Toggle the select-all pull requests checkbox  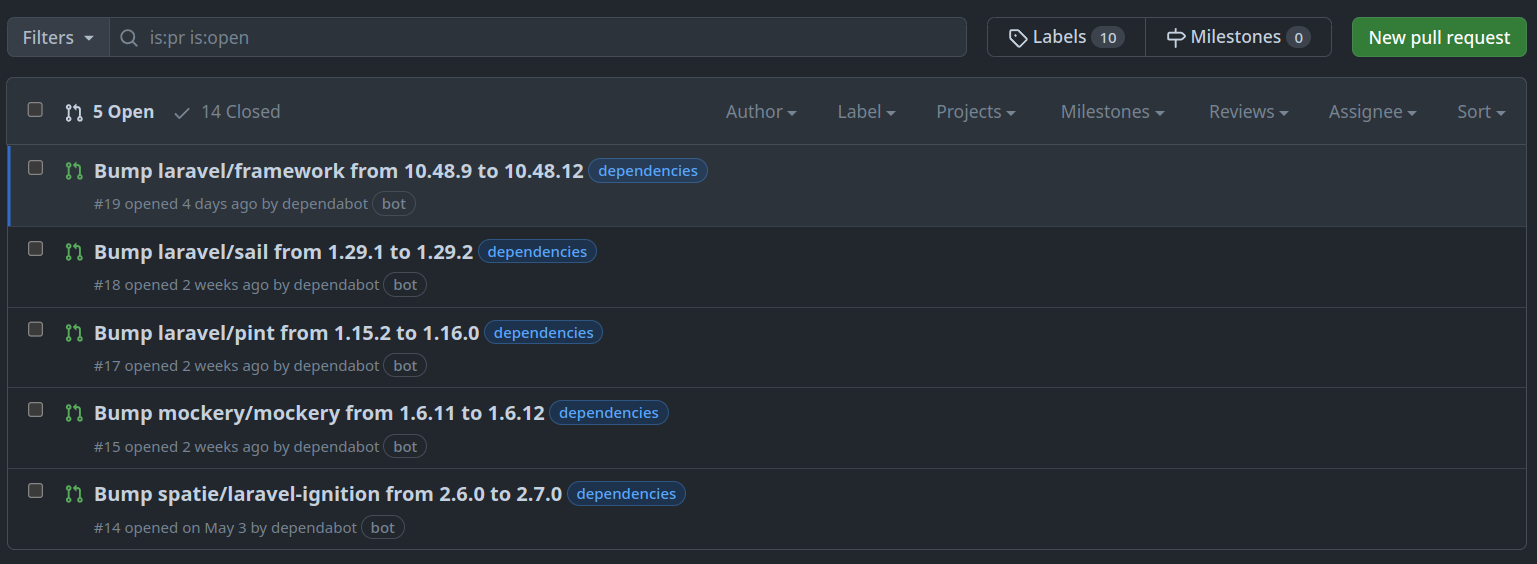[x=35, y=110]
